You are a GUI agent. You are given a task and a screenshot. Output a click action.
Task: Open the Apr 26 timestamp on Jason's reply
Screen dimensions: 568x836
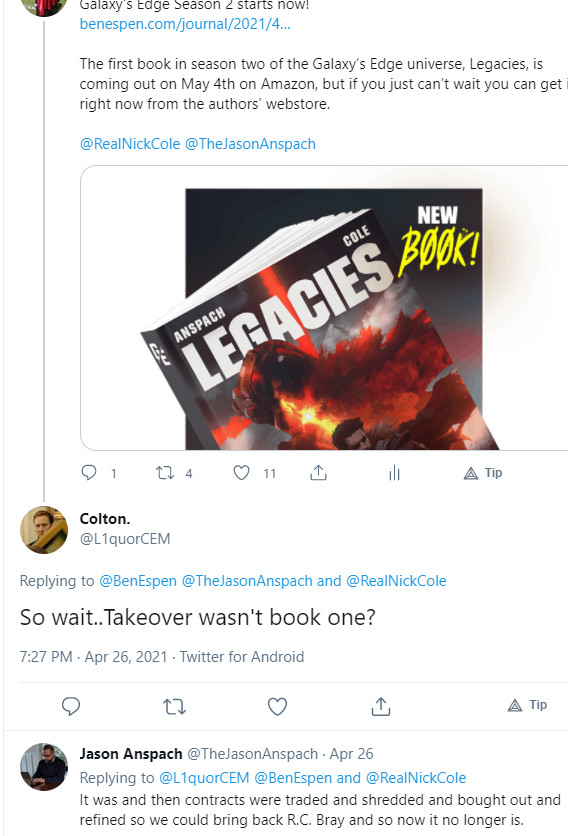(351, 754)
